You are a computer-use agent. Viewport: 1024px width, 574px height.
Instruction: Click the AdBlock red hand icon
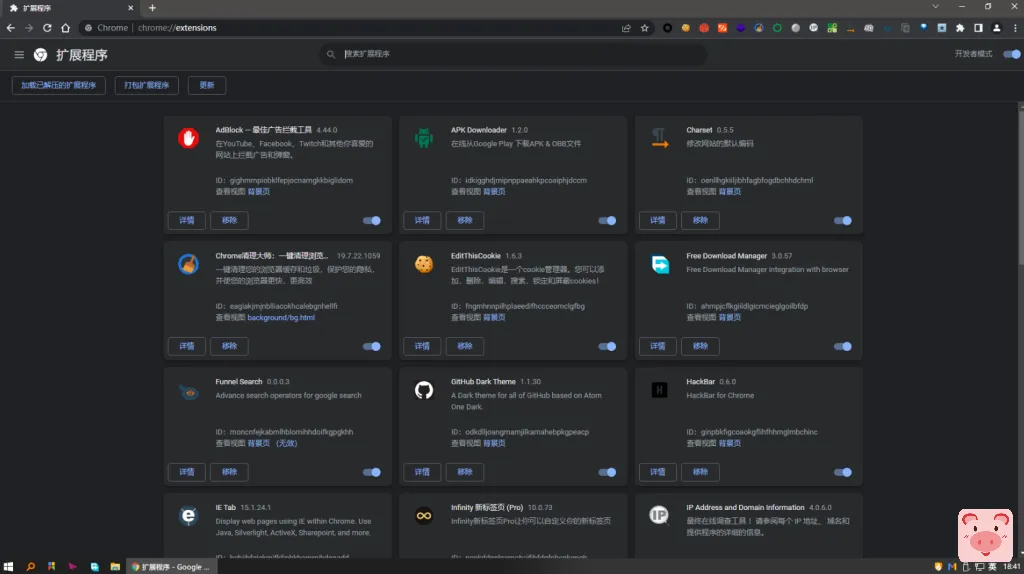point(188,138)
